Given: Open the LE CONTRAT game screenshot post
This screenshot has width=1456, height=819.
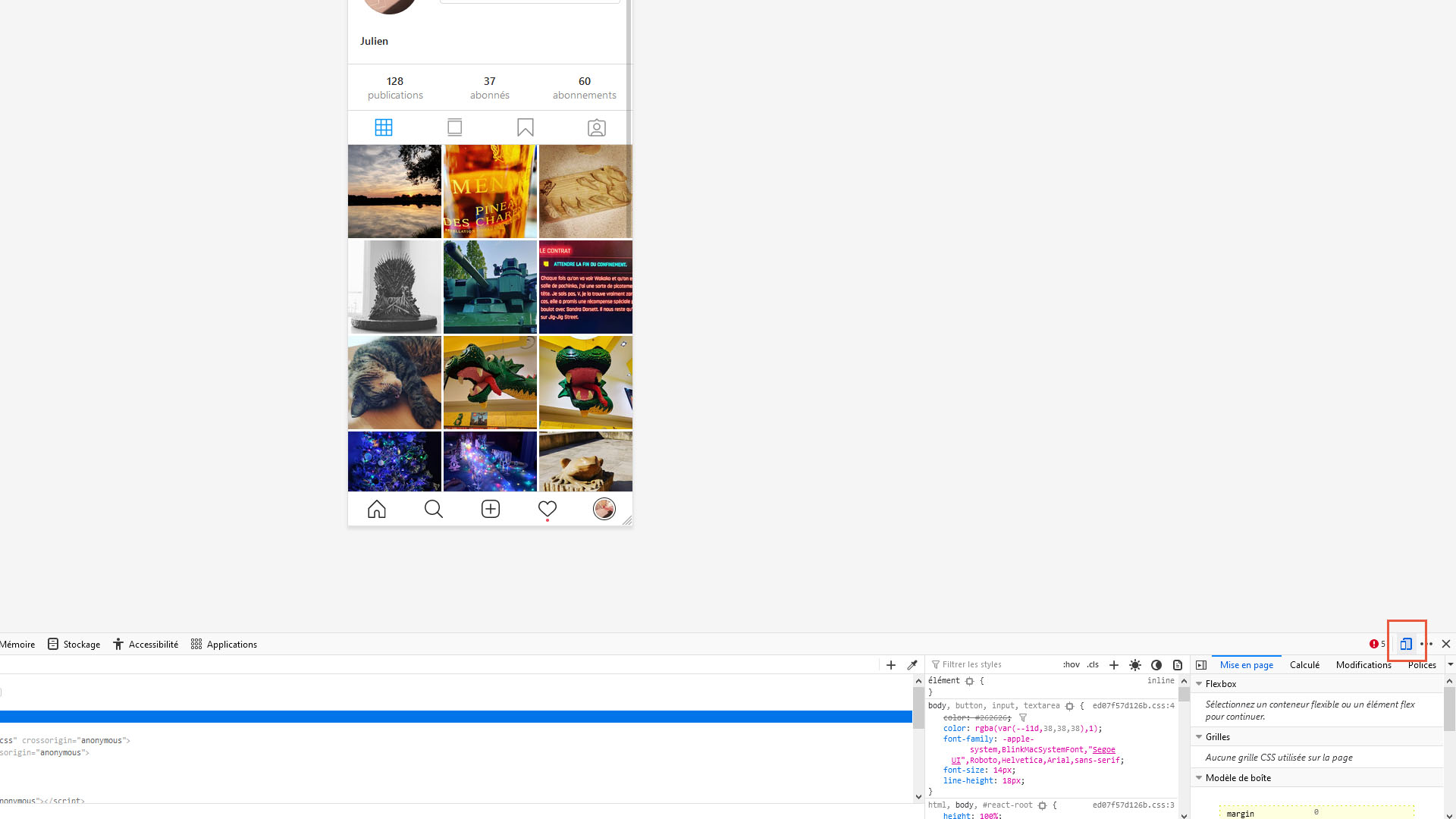Looking at the screenshot, I should pyautogui.click(x=585, y=287).
